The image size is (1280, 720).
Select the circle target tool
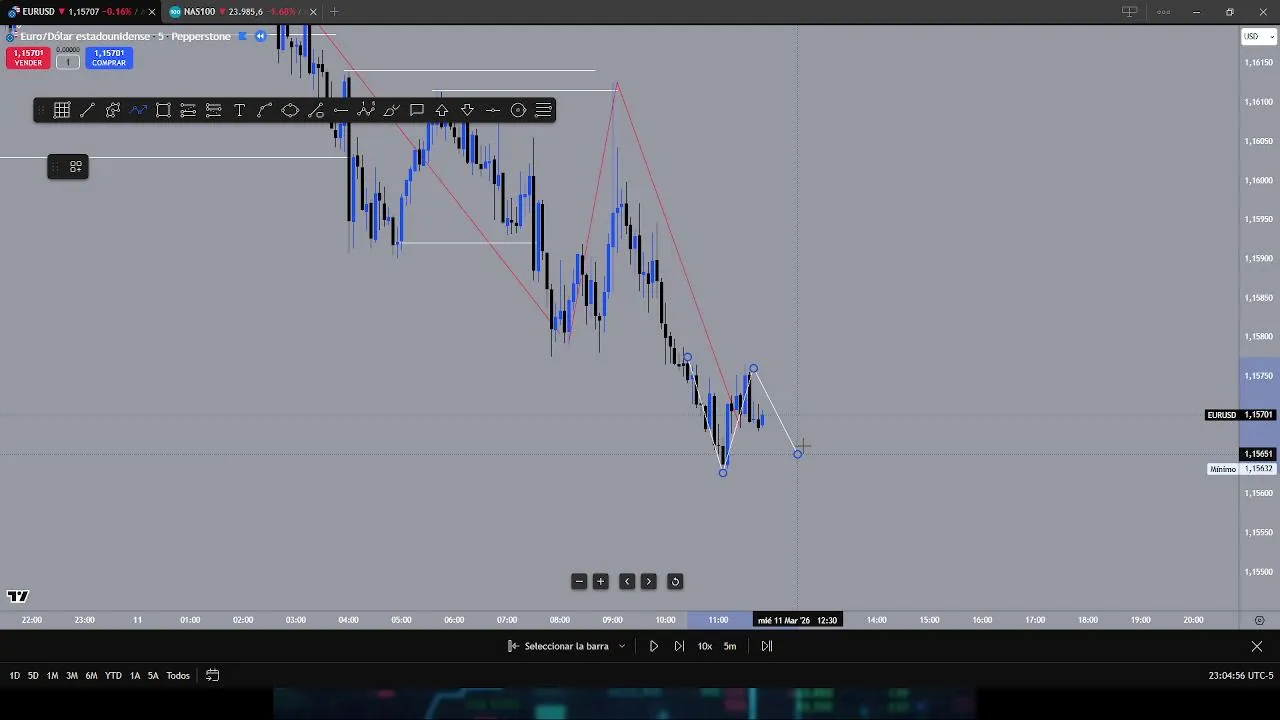[x=518, y=110]
